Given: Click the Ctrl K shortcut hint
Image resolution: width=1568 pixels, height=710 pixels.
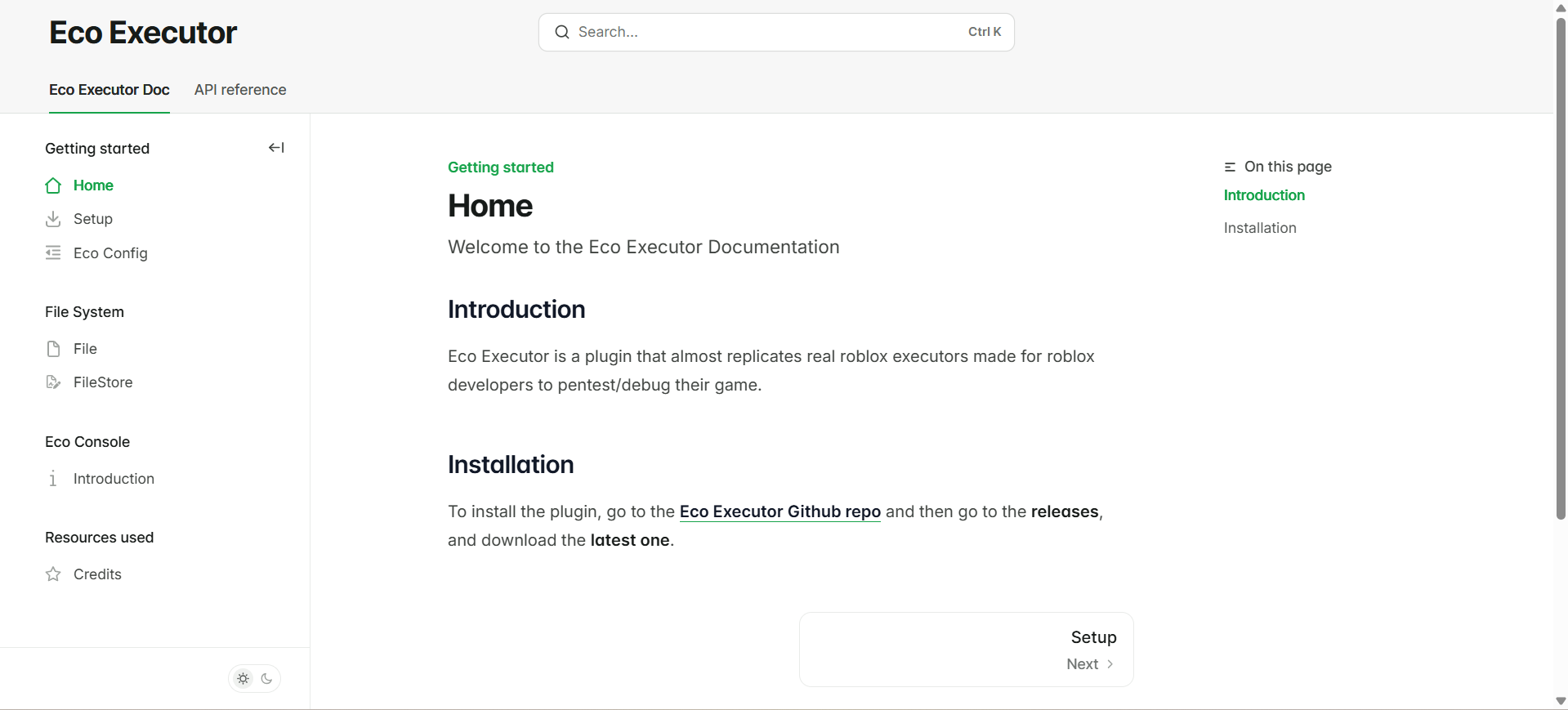Looking at the screenshot, I should coord(985,32).
